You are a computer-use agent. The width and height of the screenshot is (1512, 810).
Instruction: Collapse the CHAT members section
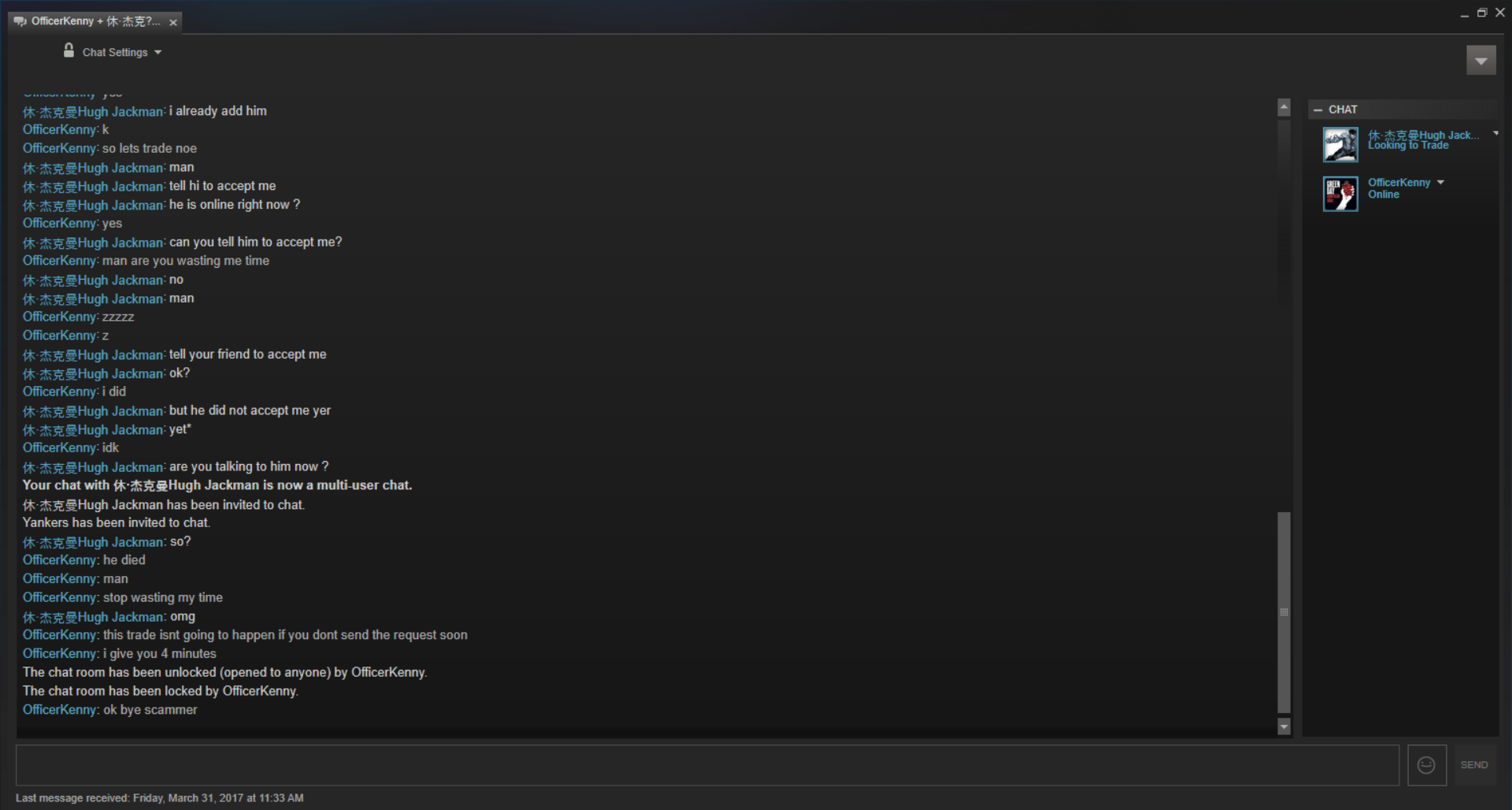click(x=1318, y=110)
